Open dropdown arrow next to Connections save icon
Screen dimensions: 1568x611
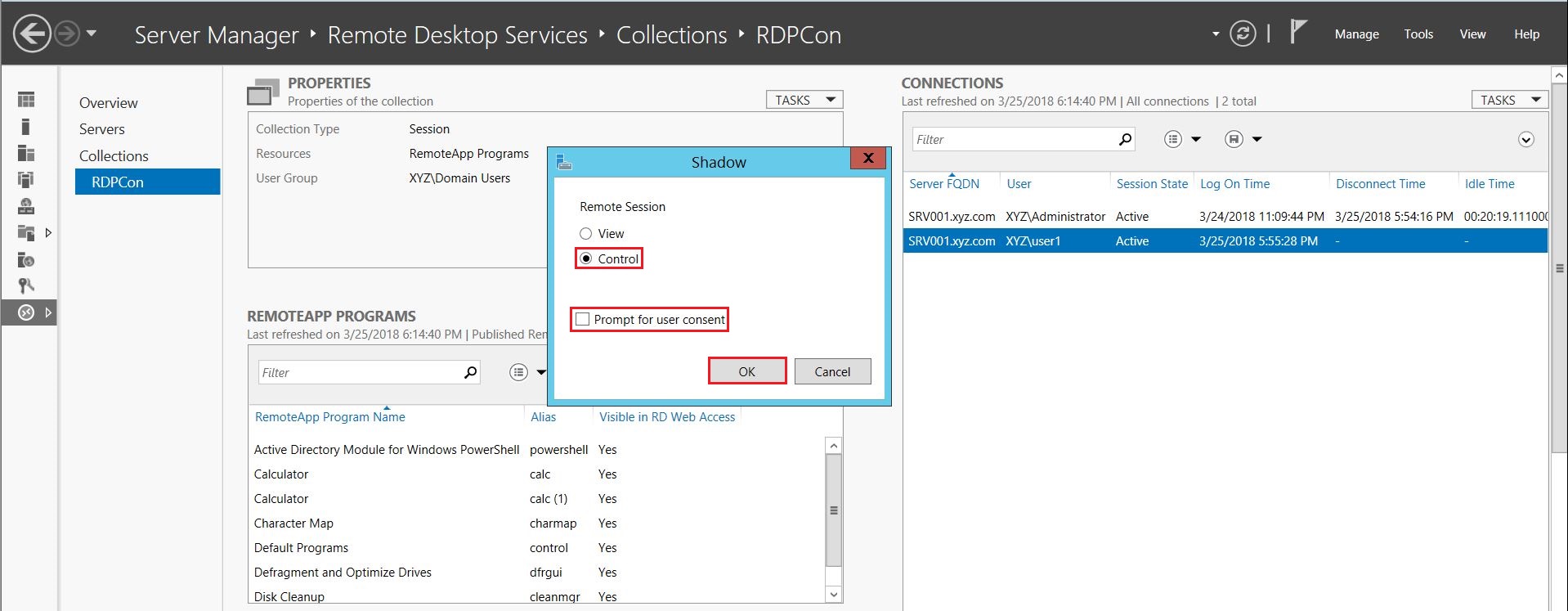(x=1257, y=139)
